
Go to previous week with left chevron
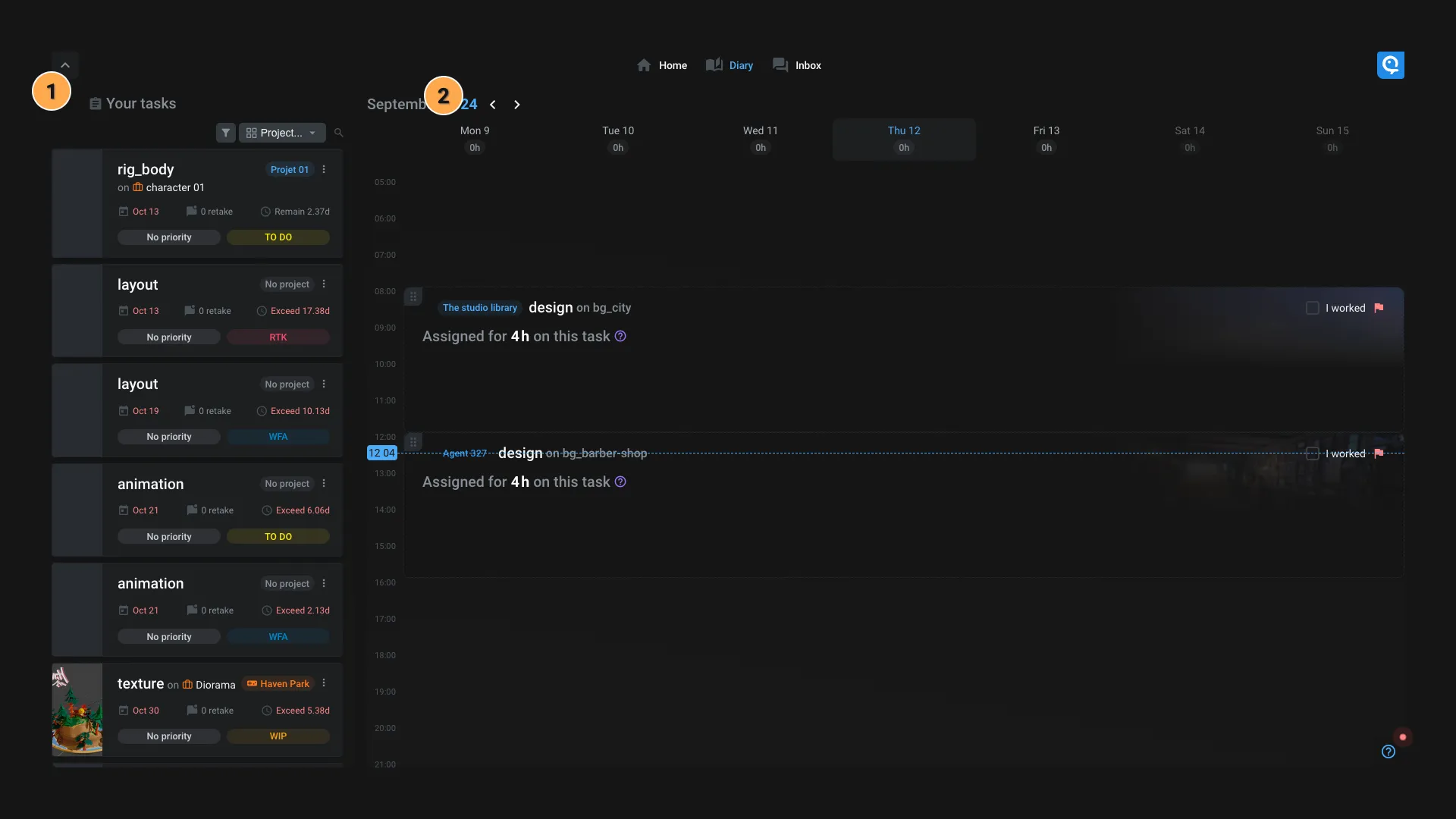[493, 105]
